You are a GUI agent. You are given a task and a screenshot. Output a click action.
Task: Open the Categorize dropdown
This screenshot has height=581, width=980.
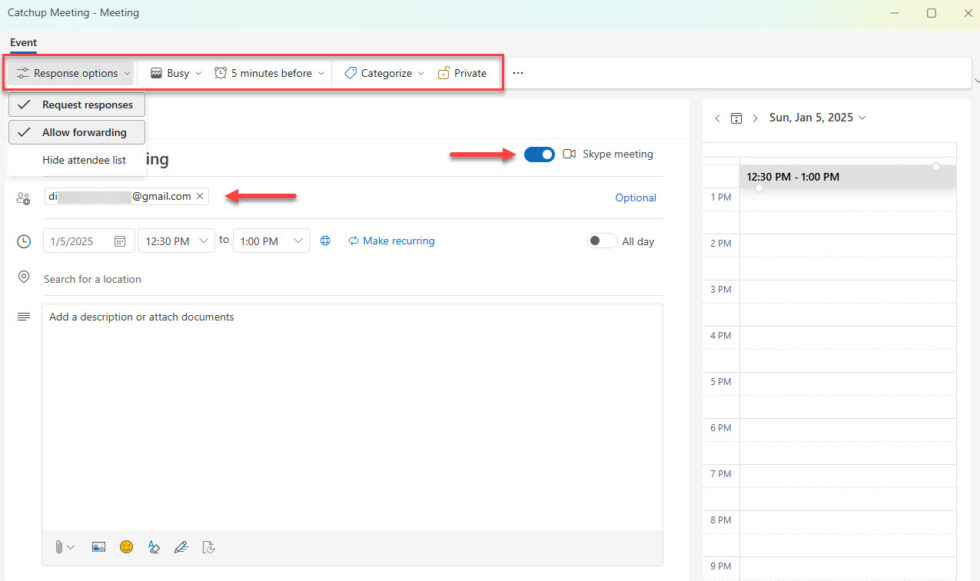384,73
